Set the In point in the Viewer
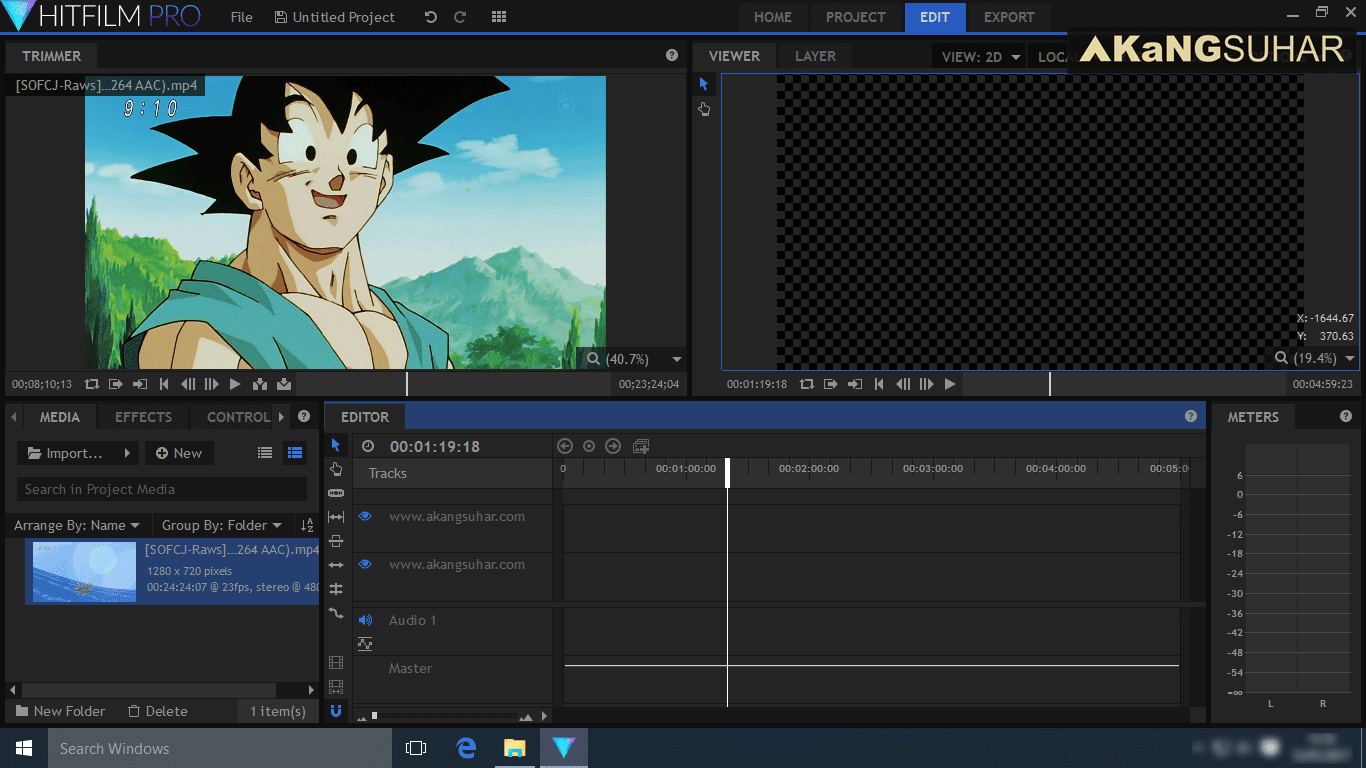The width and height of the screenshot is (1366, 768). coord(831,384)
